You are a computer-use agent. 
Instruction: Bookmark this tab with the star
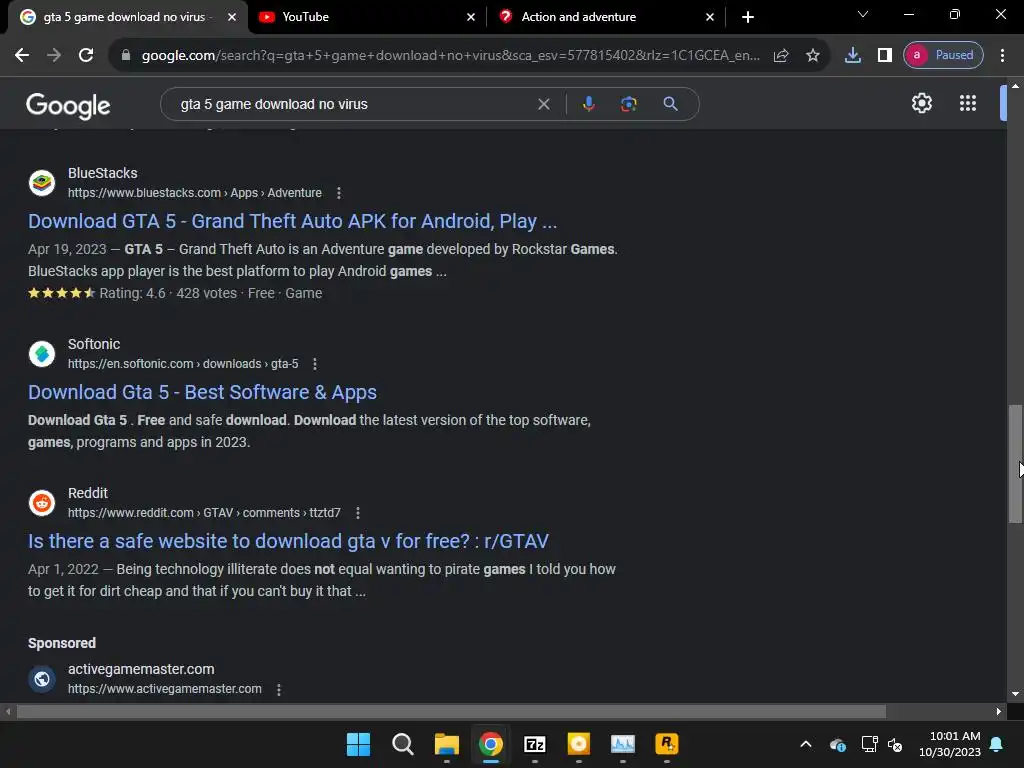812,55
